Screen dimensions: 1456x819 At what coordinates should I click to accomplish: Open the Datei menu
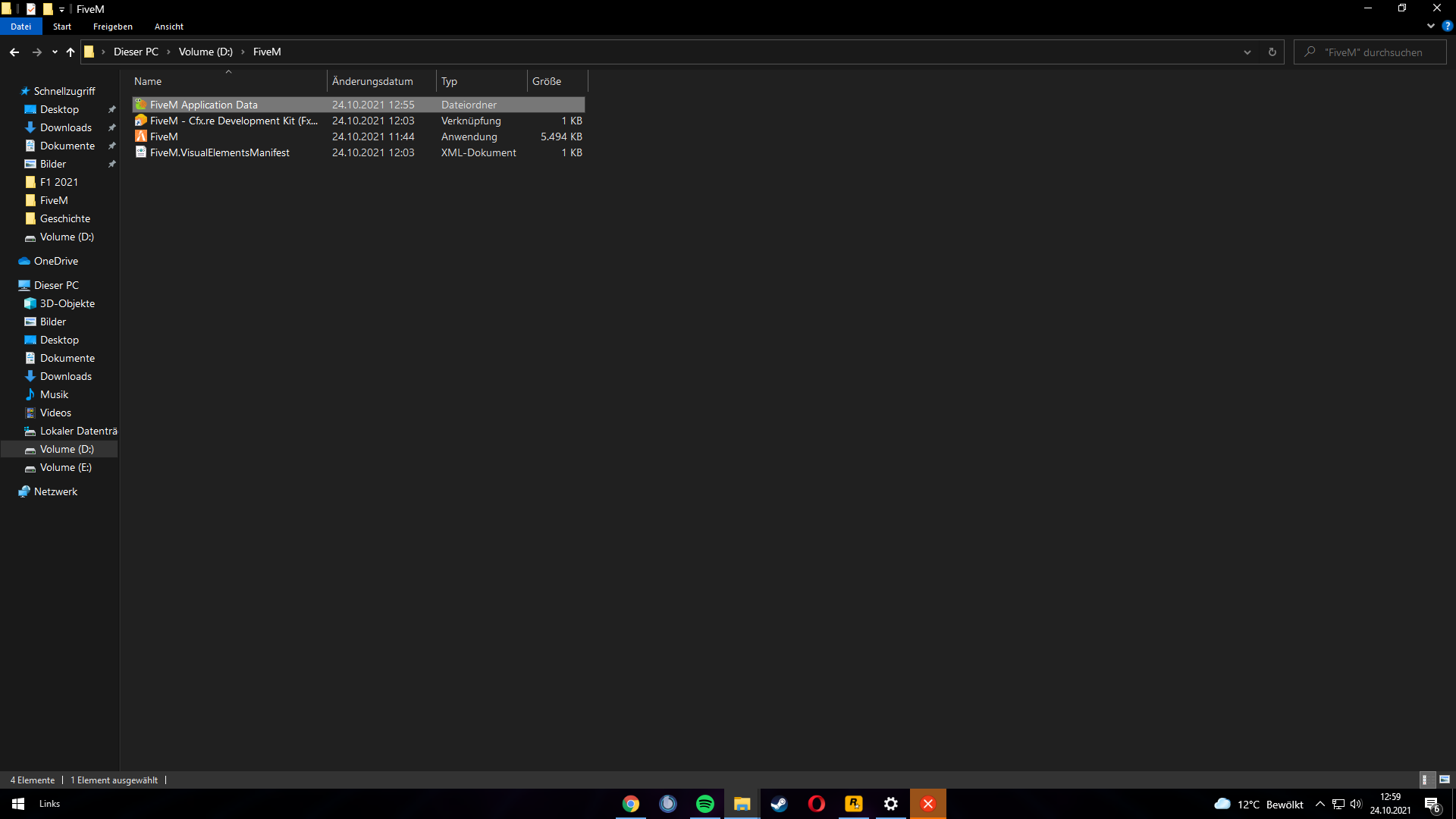click(20, 26)
